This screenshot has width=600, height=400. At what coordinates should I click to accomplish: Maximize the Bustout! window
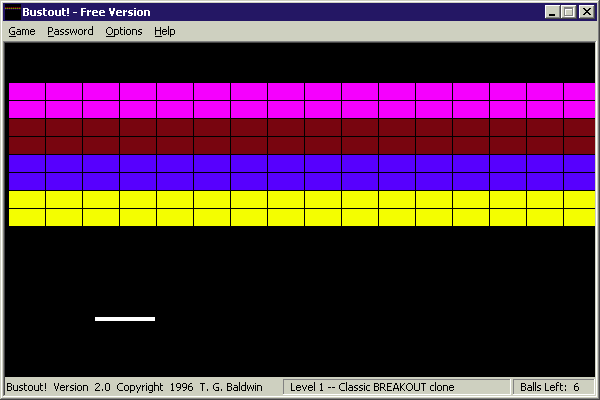pos(569,12)
